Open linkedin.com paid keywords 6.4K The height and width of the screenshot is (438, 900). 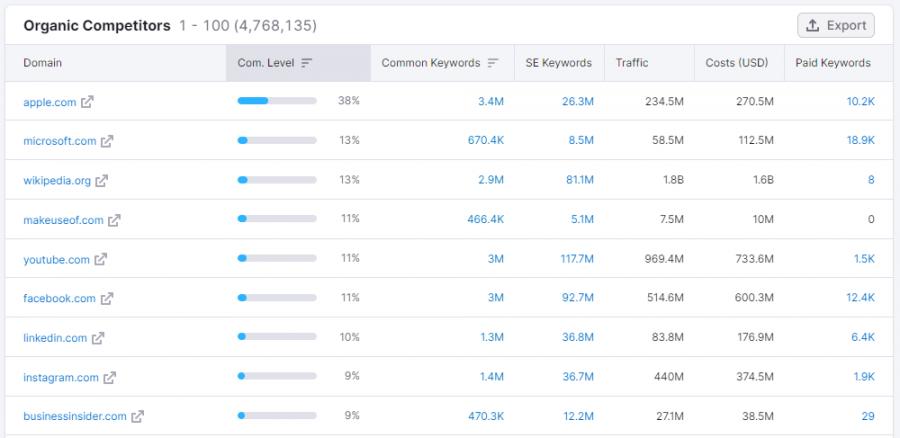[863, 338]
